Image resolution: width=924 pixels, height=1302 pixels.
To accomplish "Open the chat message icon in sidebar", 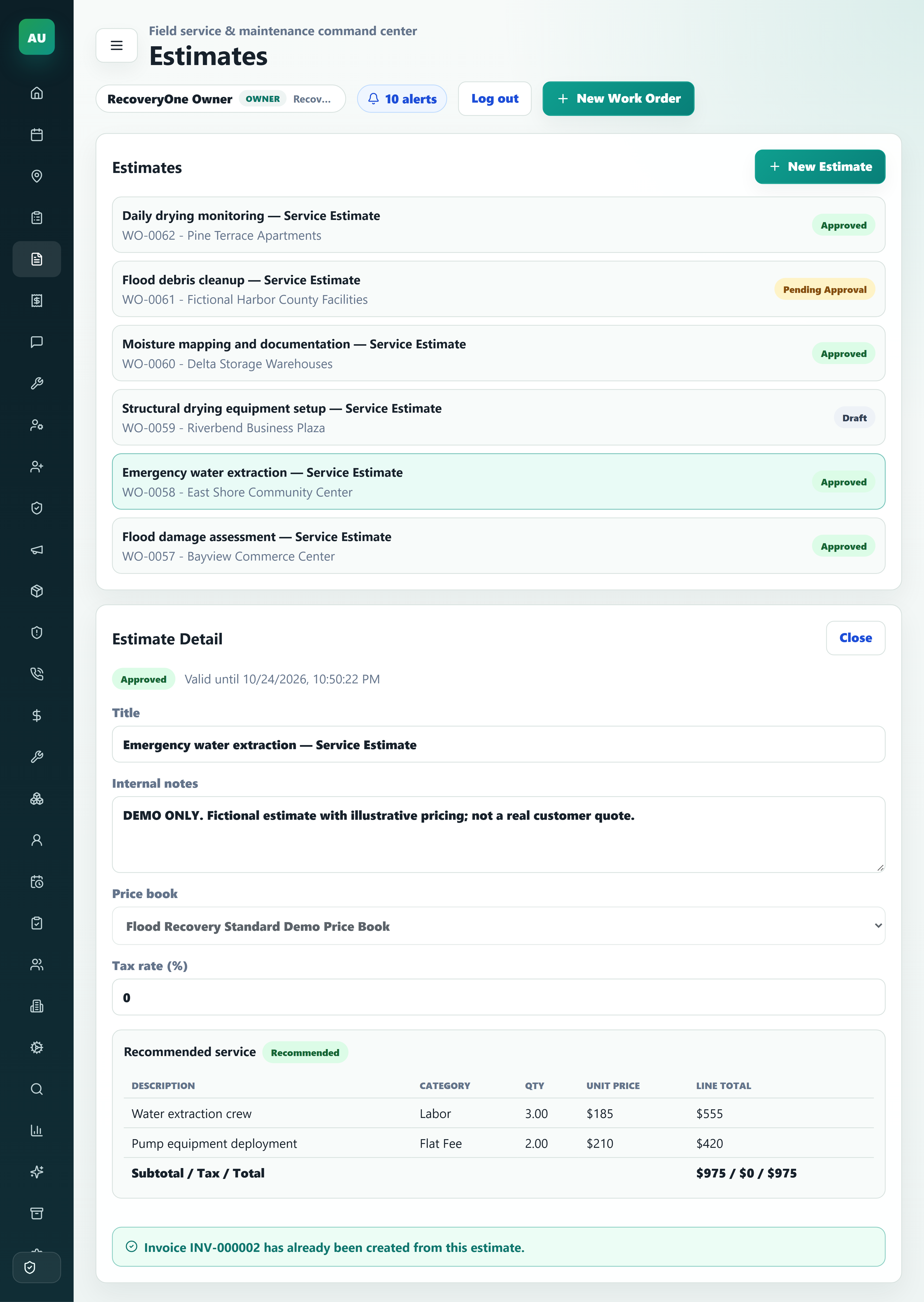I will (x=36, y=342).
